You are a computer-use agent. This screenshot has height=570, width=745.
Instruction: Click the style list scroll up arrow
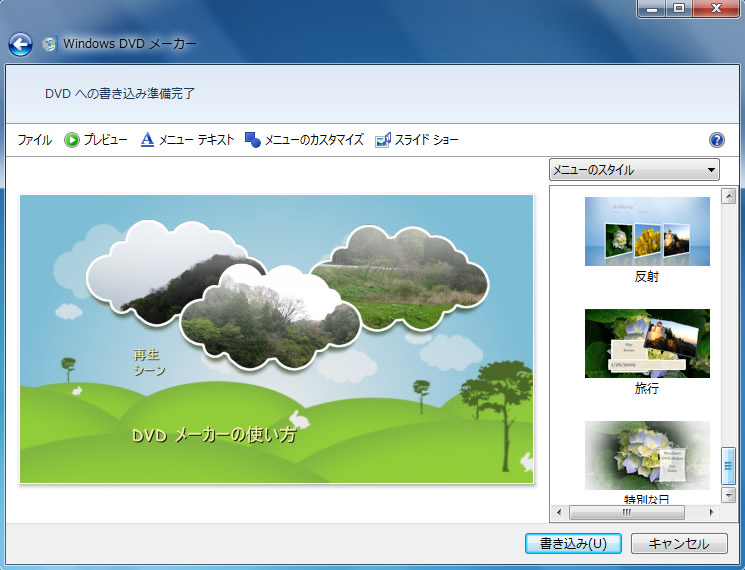pyautogui.click(x=728, y=196)
